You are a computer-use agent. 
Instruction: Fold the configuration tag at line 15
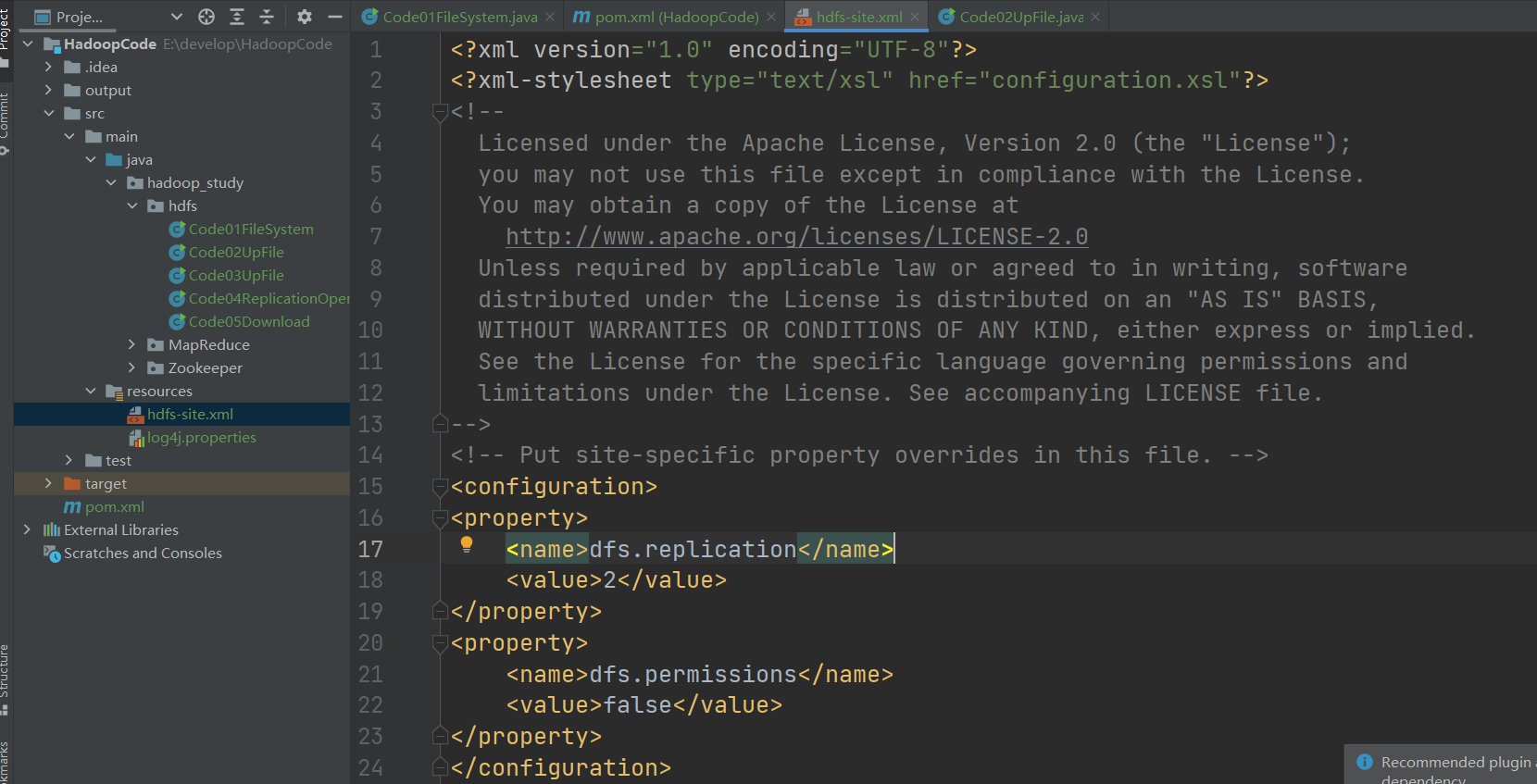440,486
